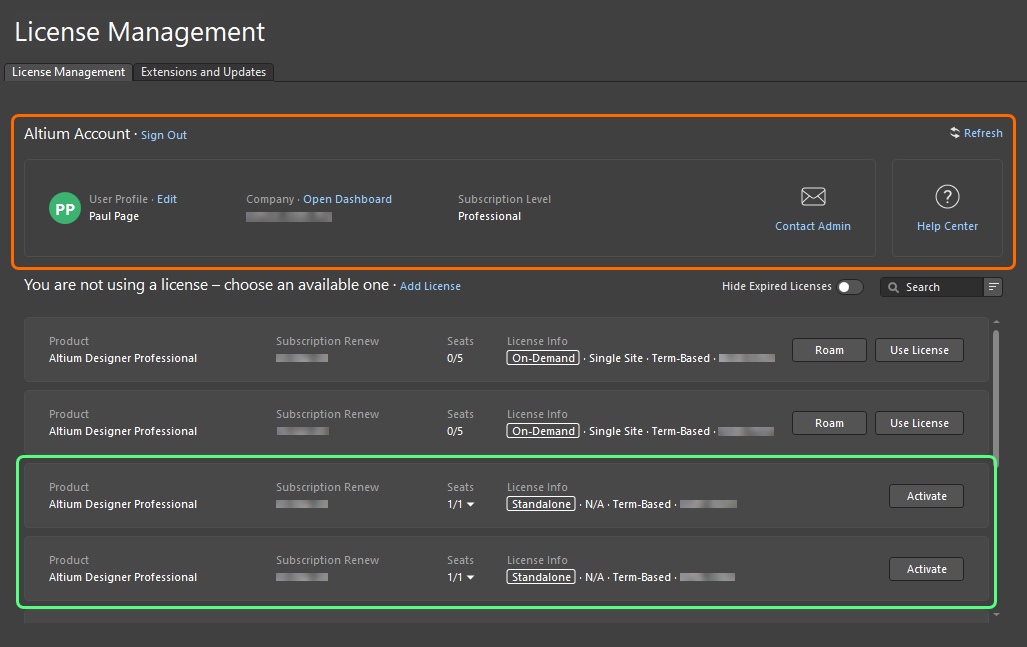Click the Altium Account heading
Screen dimensions: 1027x647
(77, 134)
